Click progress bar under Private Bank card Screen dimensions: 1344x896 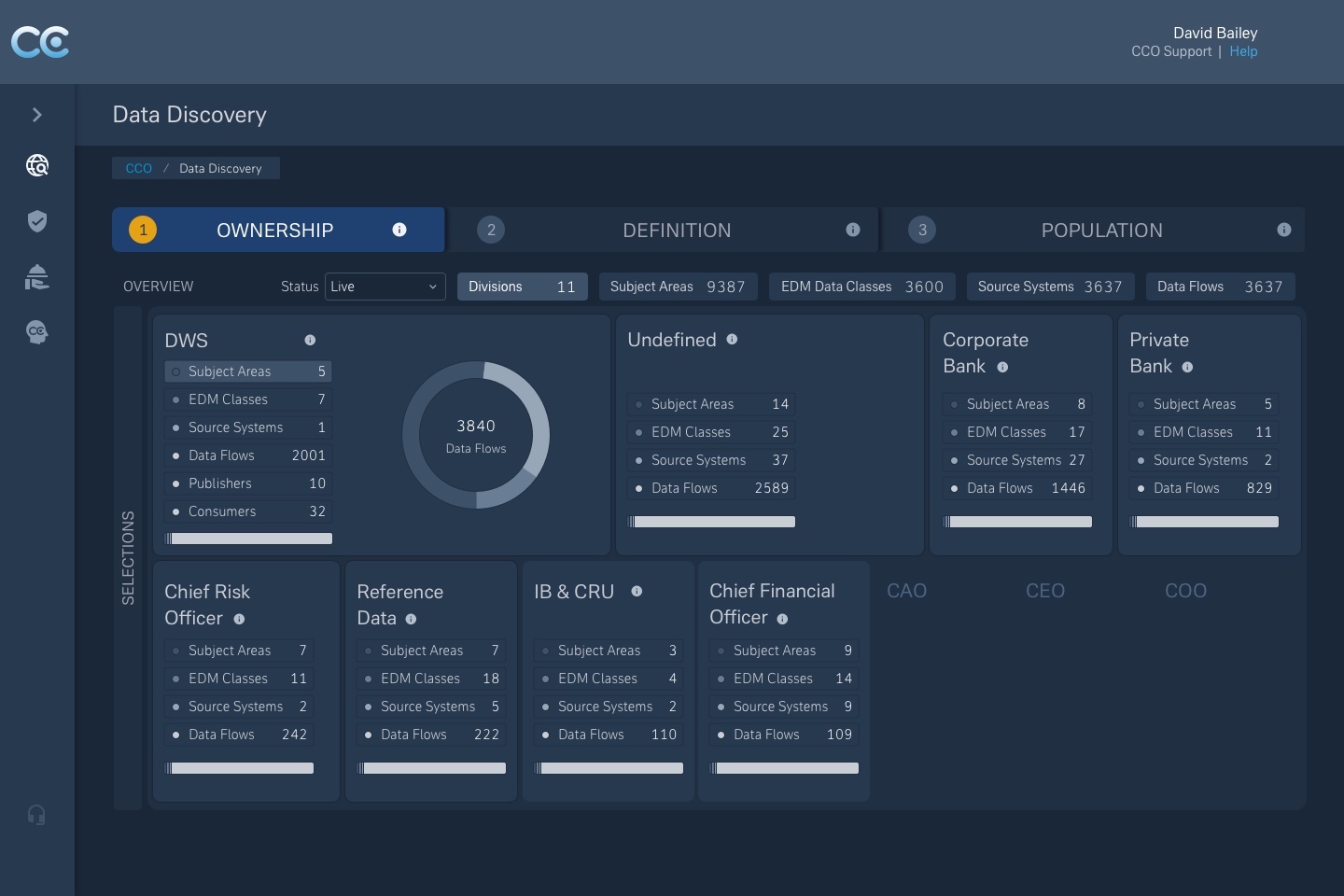pos(1204,522)
